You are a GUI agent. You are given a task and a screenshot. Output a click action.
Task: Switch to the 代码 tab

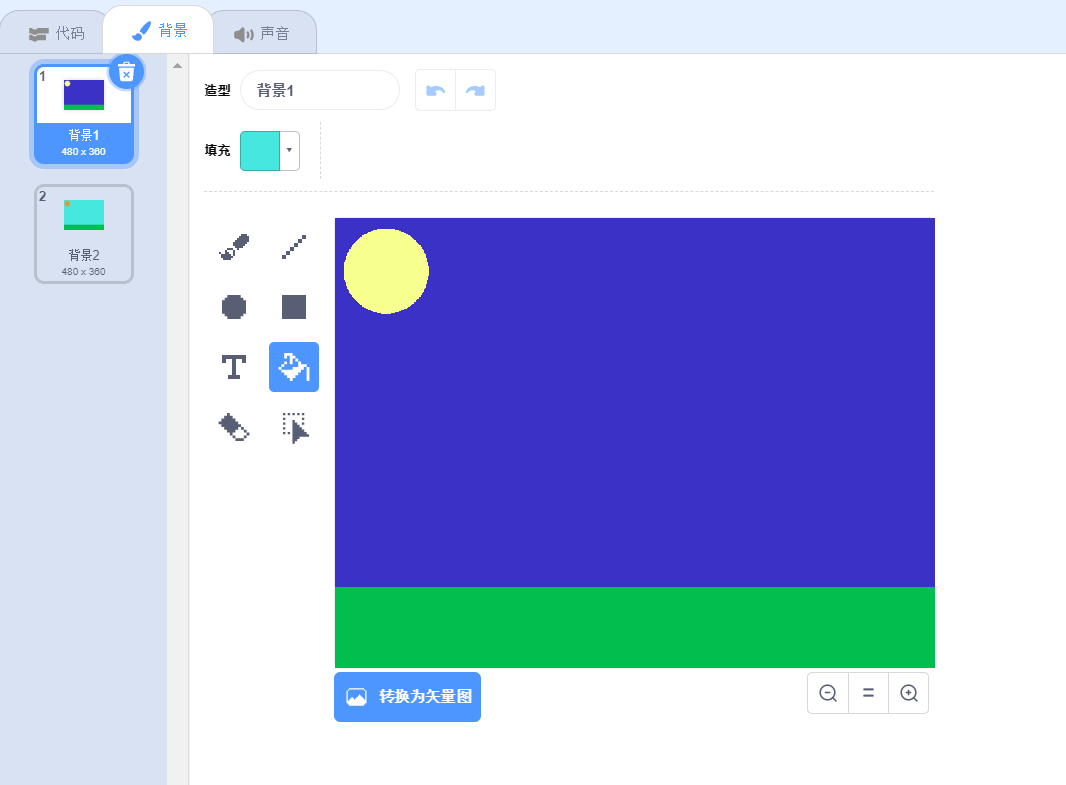pos(55,31)
